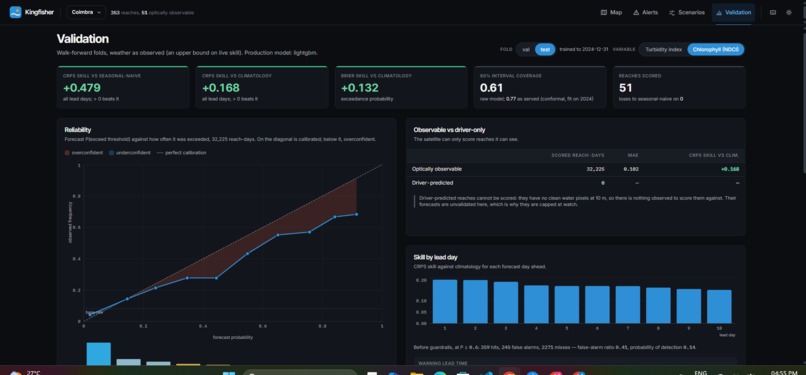This screenshot has width=806, height=375.
Task: Click the 0.102 MAE cell
Action: [x=631, y=169]
